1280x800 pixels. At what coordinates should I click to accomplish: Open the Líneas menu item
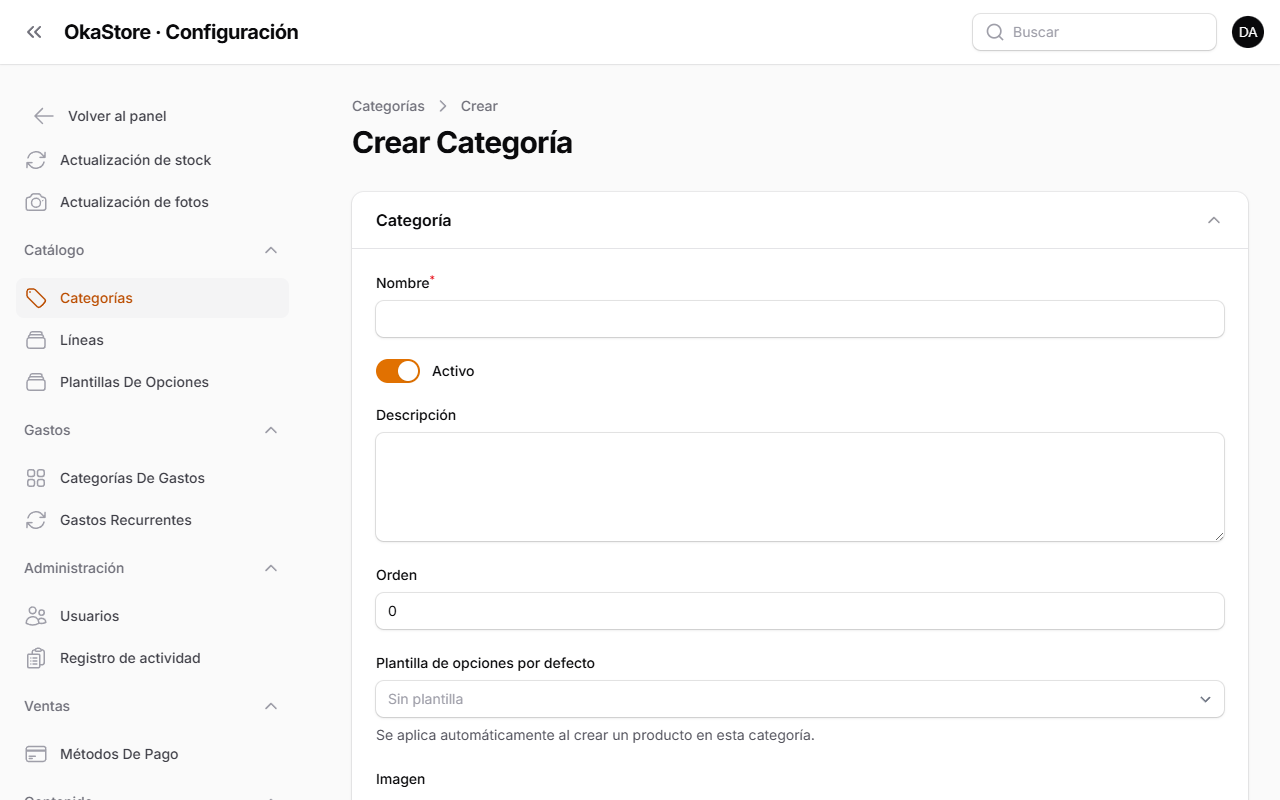(152, 340)
